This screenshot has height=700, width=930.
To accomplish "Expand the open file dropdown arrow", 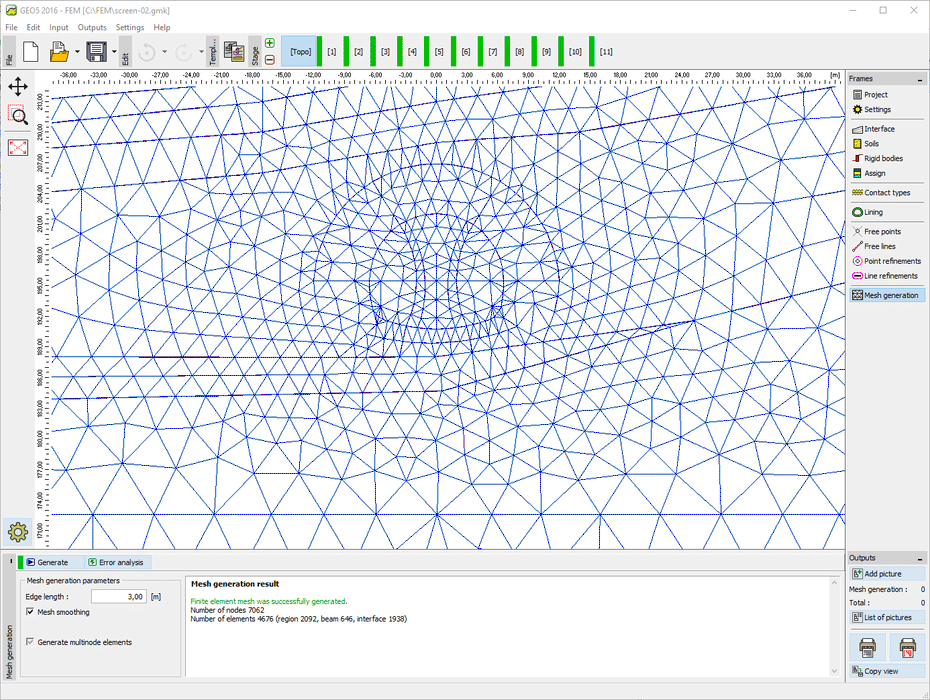I will (77, 52).
